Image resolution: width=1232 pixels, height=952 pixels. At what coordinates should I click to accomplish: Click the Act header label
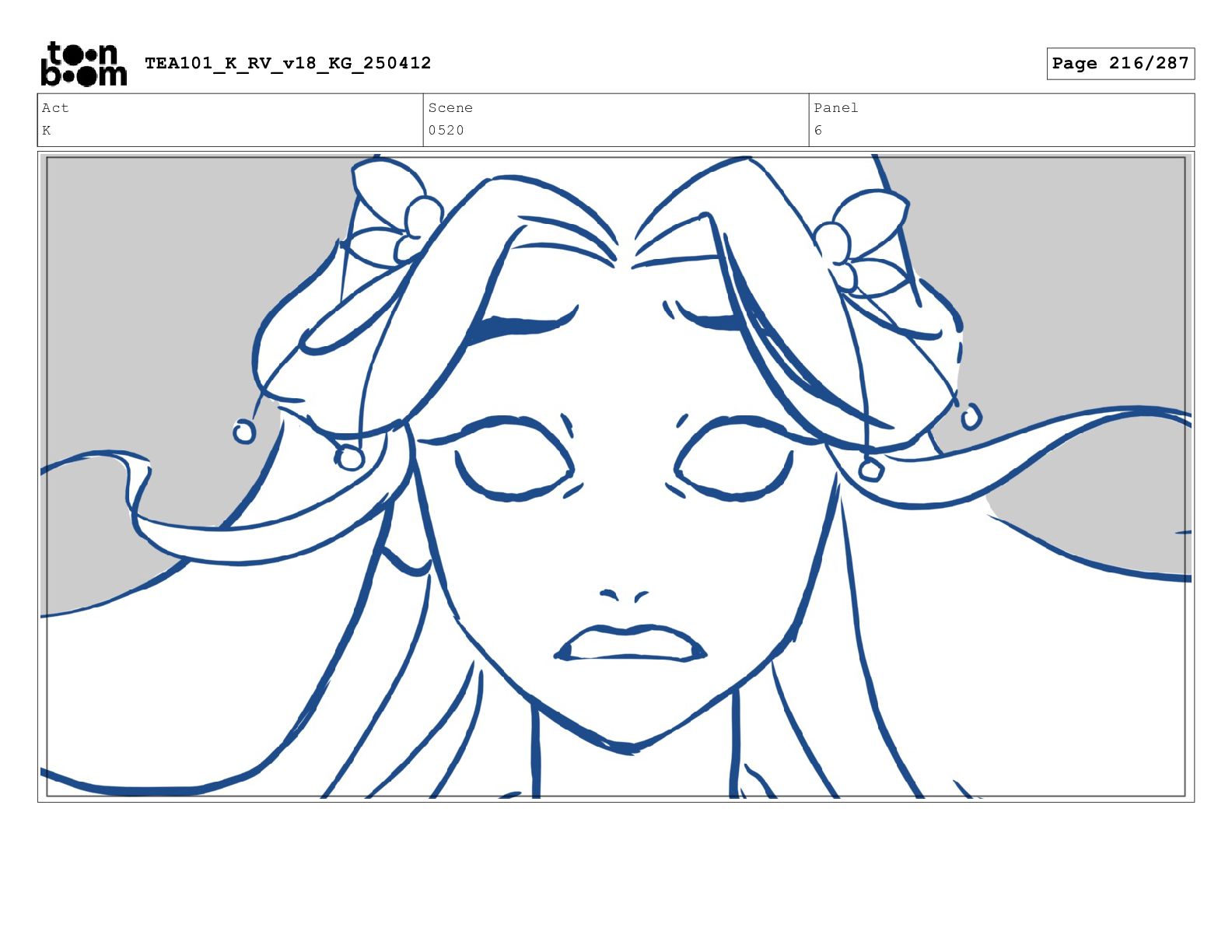tap(55, 107)
